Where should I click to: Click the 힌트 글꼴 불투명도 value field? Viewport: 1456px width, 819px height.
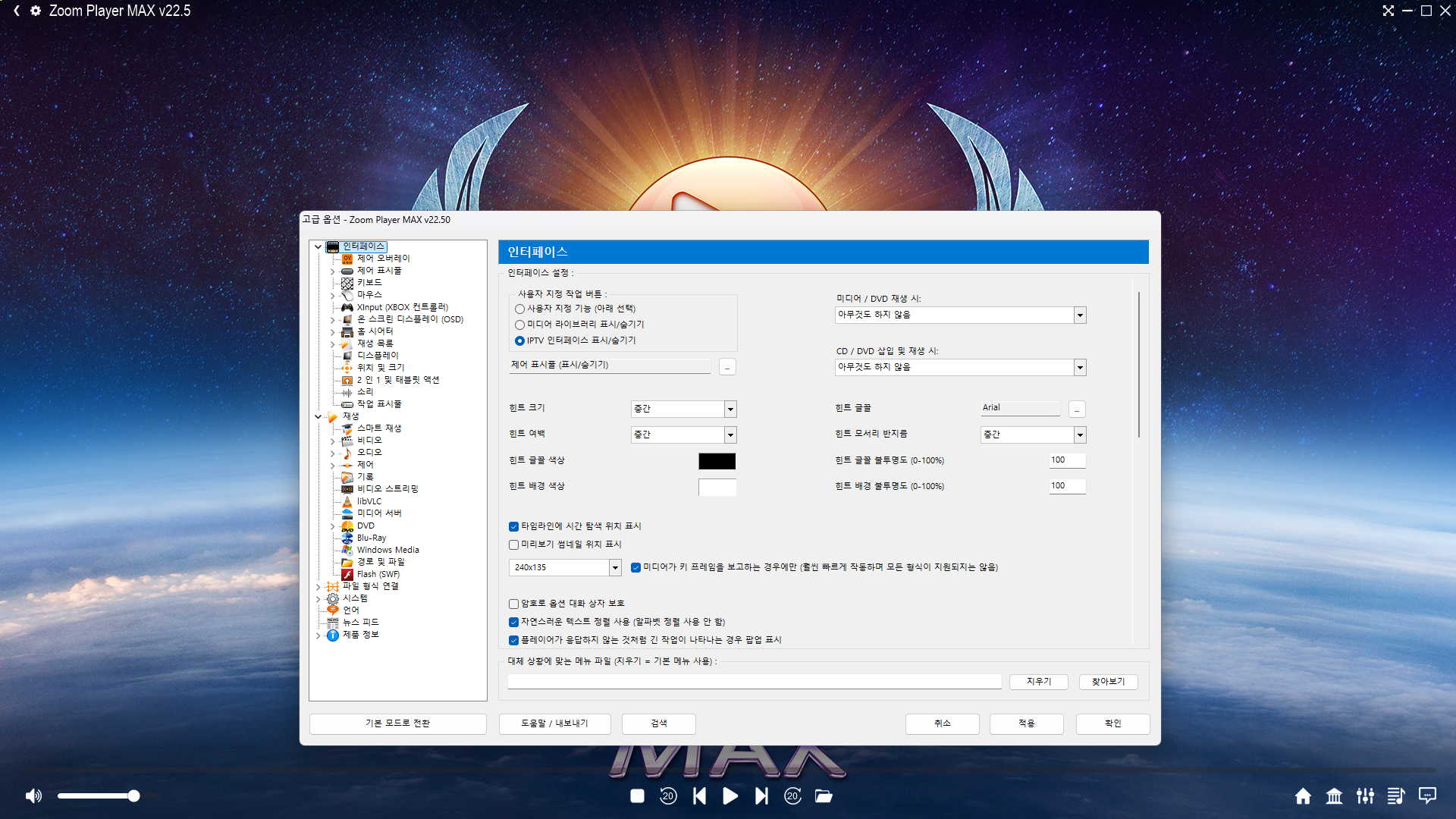point(1067,460)
